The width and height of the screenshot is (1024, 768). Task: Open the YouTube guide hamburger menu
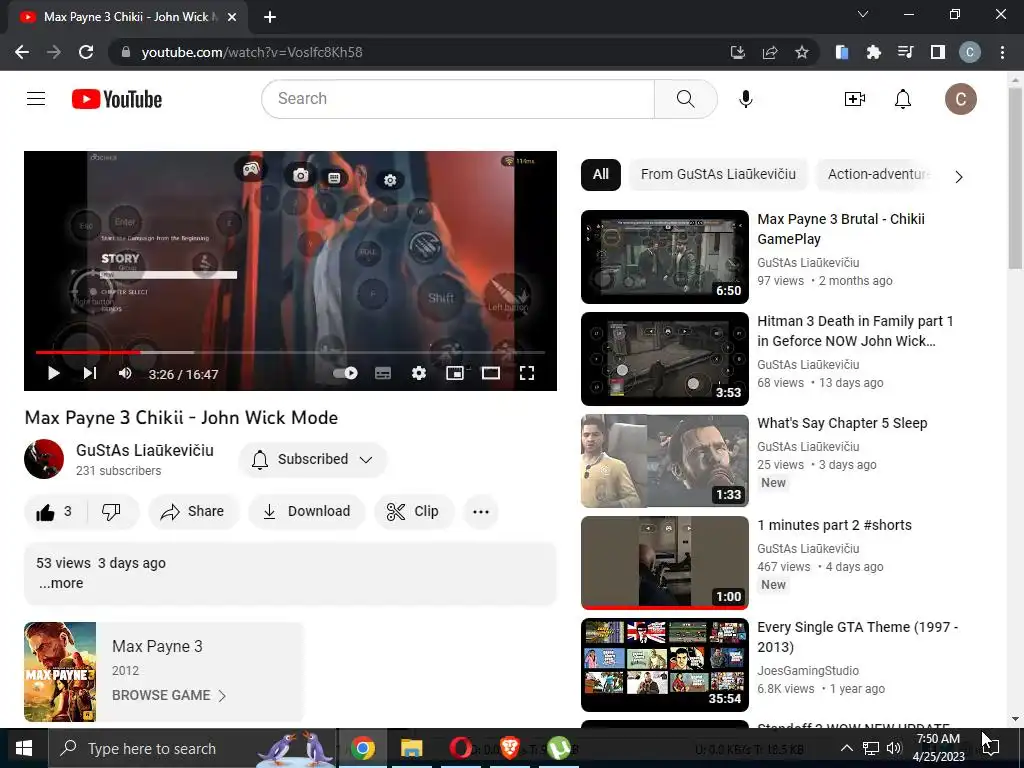click(x=36, y=99)
